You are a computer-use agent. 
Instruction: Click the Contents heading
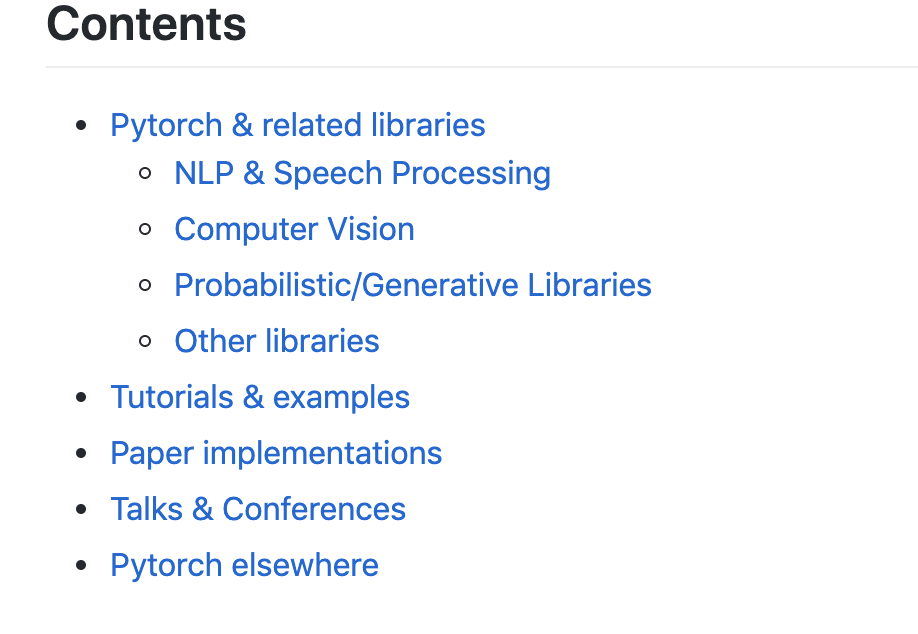[x=146, y=24]
